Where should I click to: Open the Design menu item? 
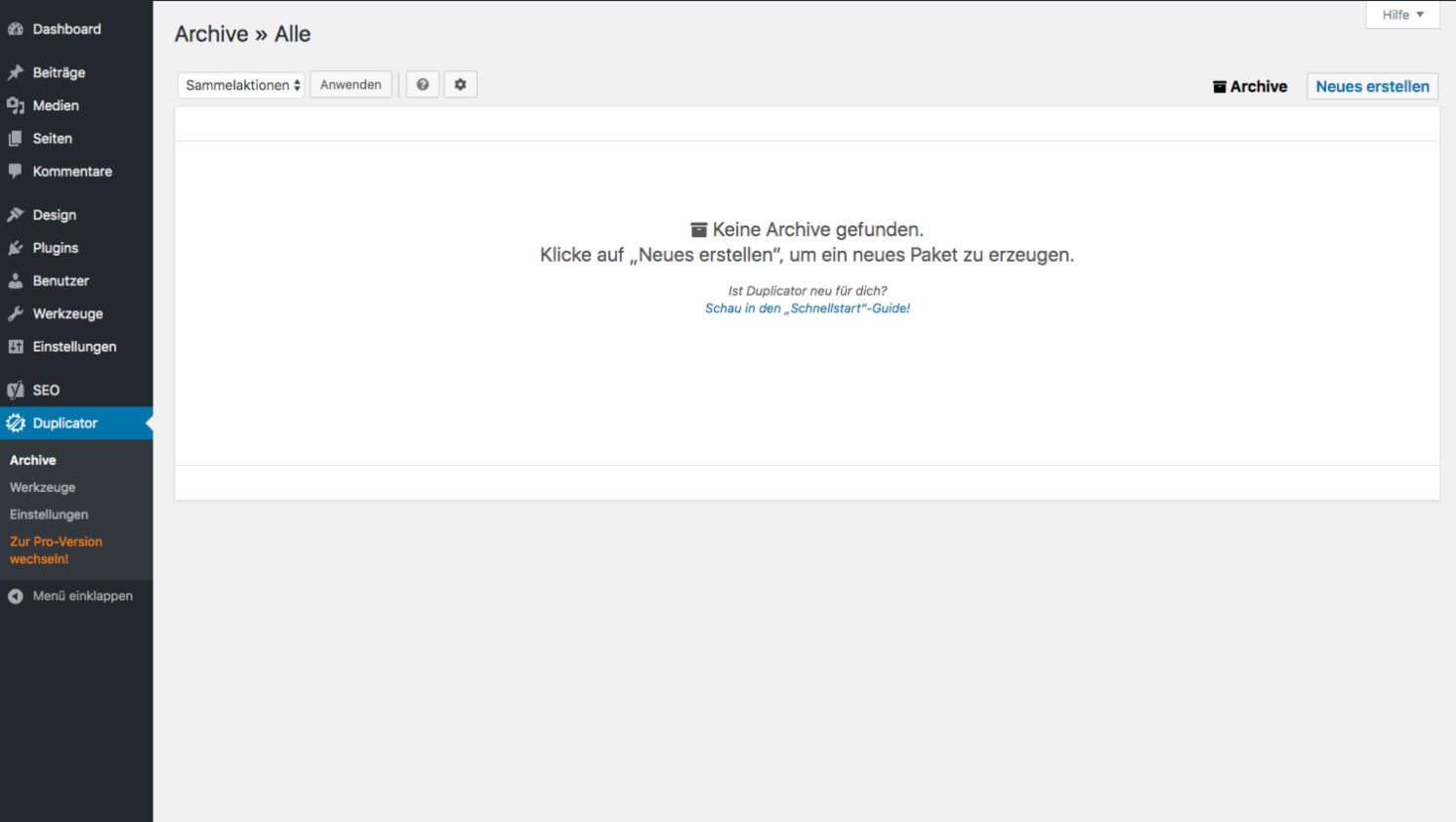tap(55, 215)
